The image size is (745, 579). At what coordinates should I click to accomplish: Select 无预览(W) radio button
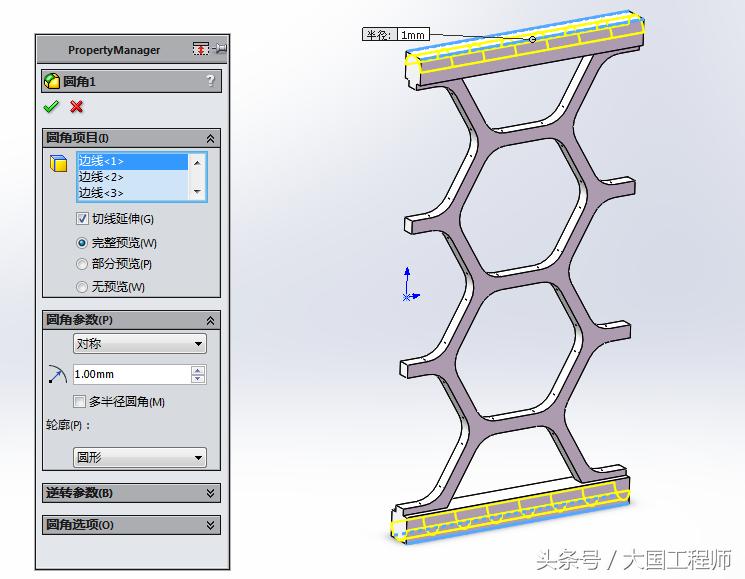[x=82, y=287]
